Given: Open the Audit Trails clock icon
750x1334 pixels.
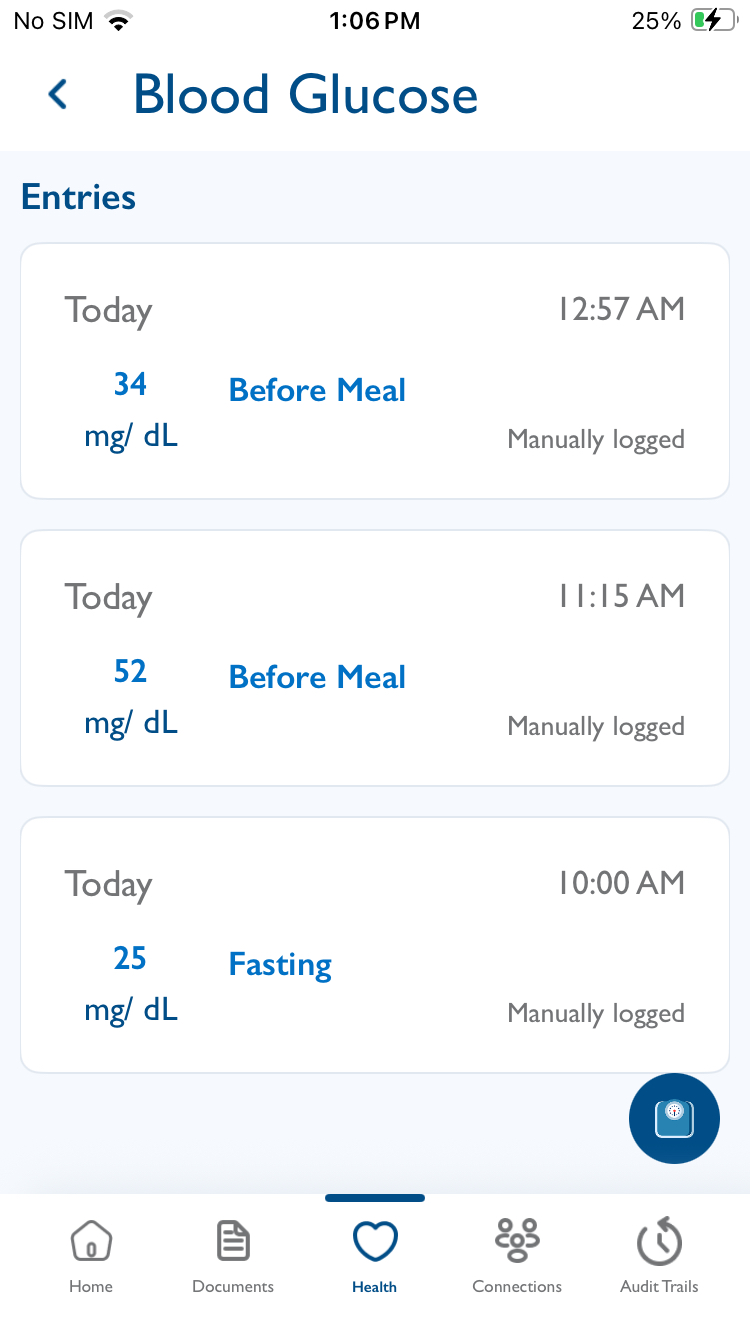Looking at the screenshot, I should pos(659,1242).
